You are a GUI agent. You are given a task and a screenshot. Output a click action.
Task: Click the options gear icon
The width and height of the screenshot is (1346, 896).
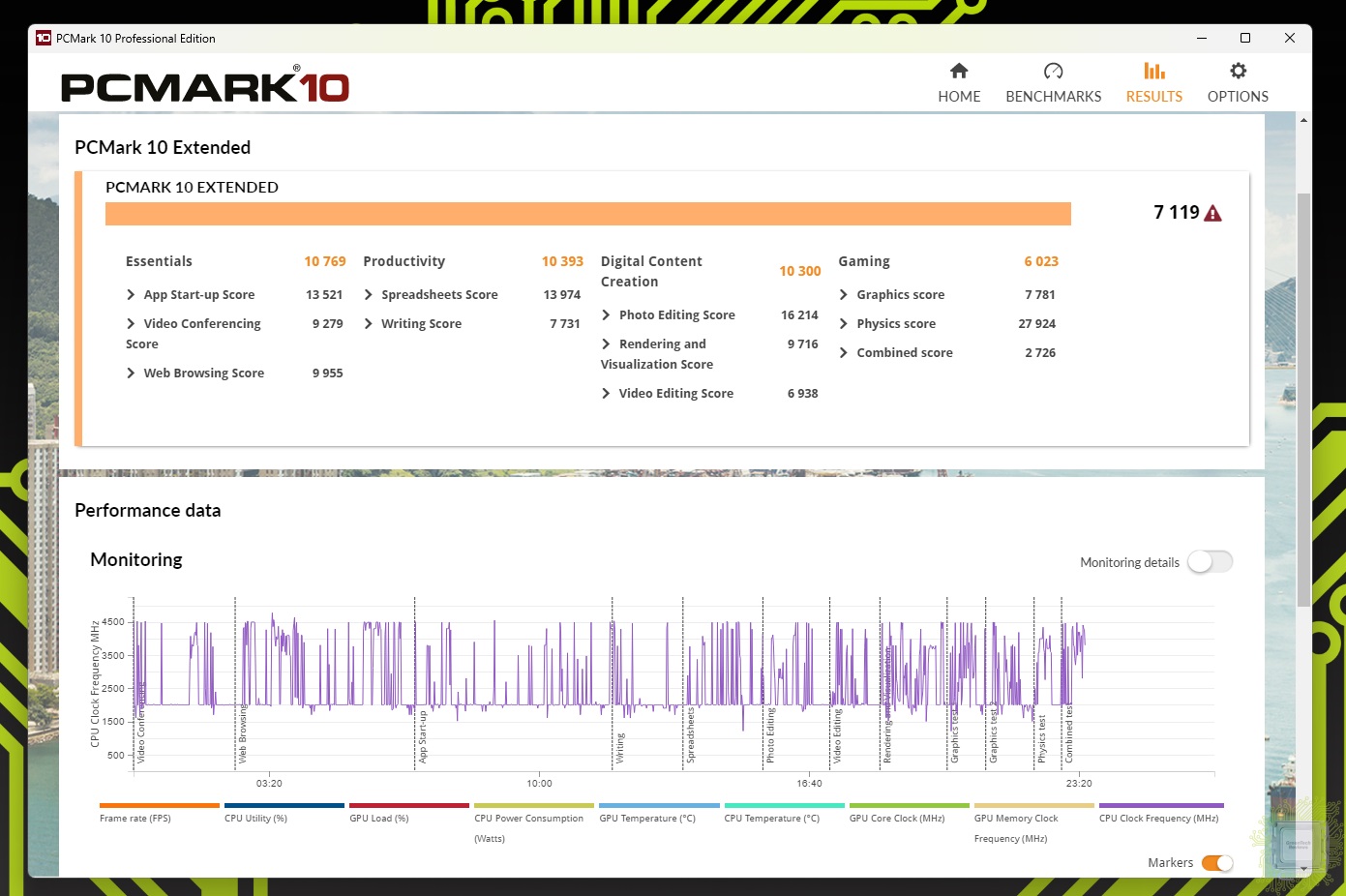(1238, 71)
